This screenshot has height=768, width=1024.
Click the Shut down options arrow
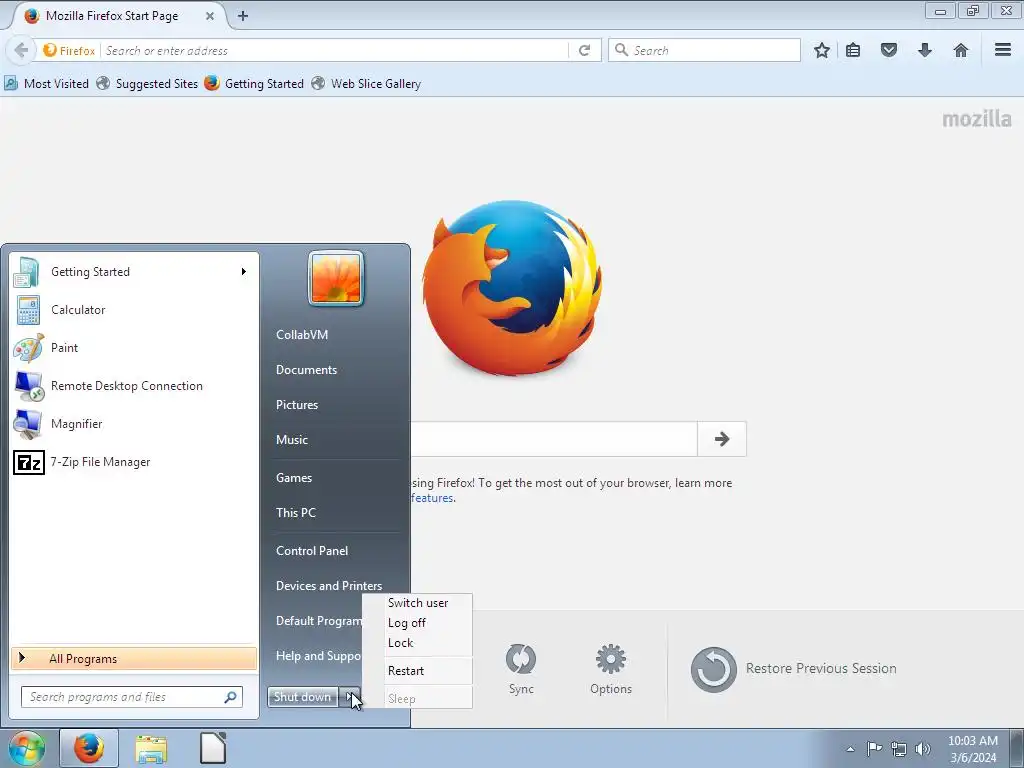point(349,697)
